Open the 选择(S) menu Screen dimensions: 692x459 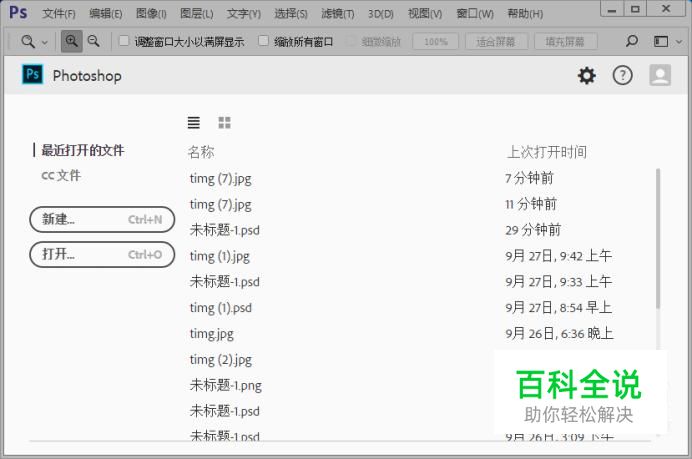point(290,14)
